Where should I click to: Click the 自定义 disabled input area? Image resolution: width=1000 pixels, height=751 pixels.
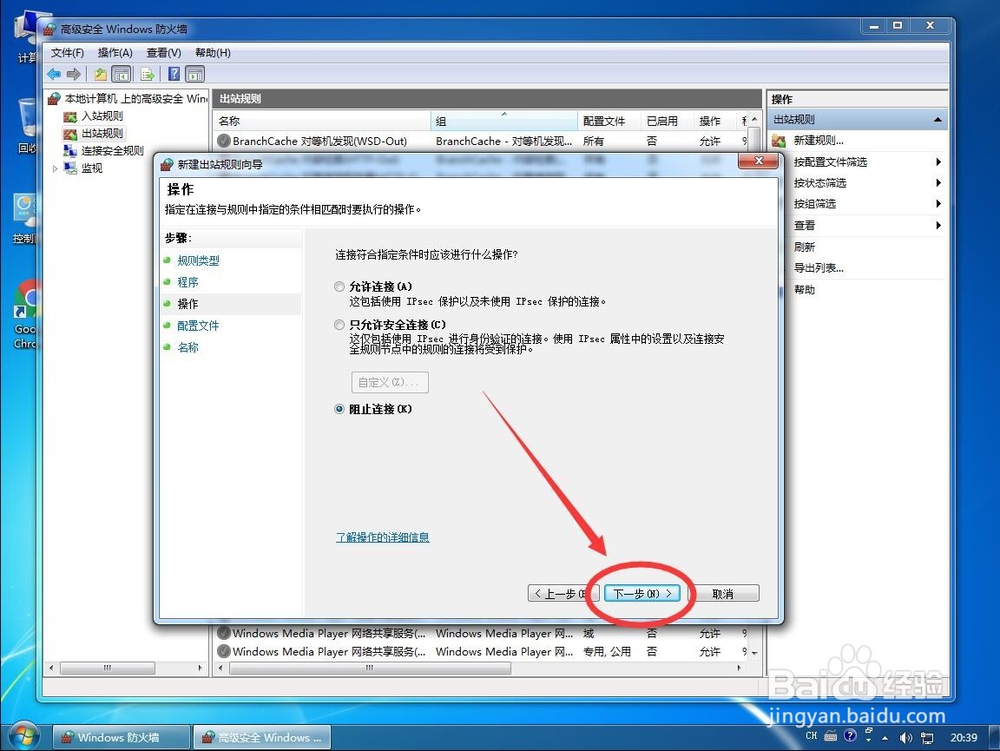(x=388, y=382)
